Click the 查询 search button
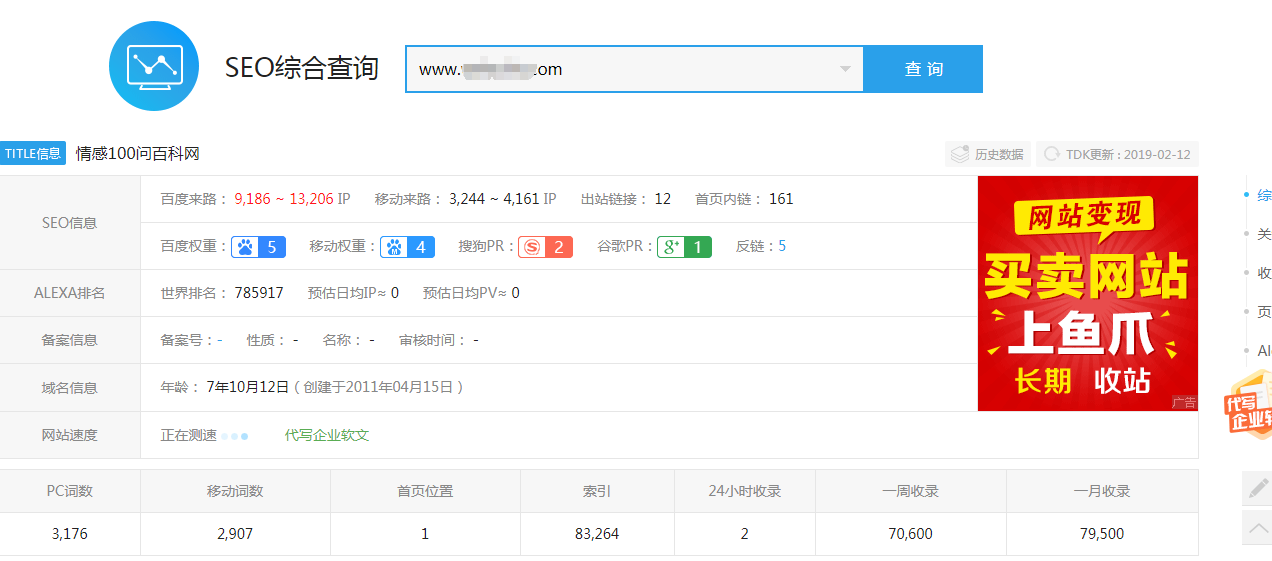 tap(923, 69)
